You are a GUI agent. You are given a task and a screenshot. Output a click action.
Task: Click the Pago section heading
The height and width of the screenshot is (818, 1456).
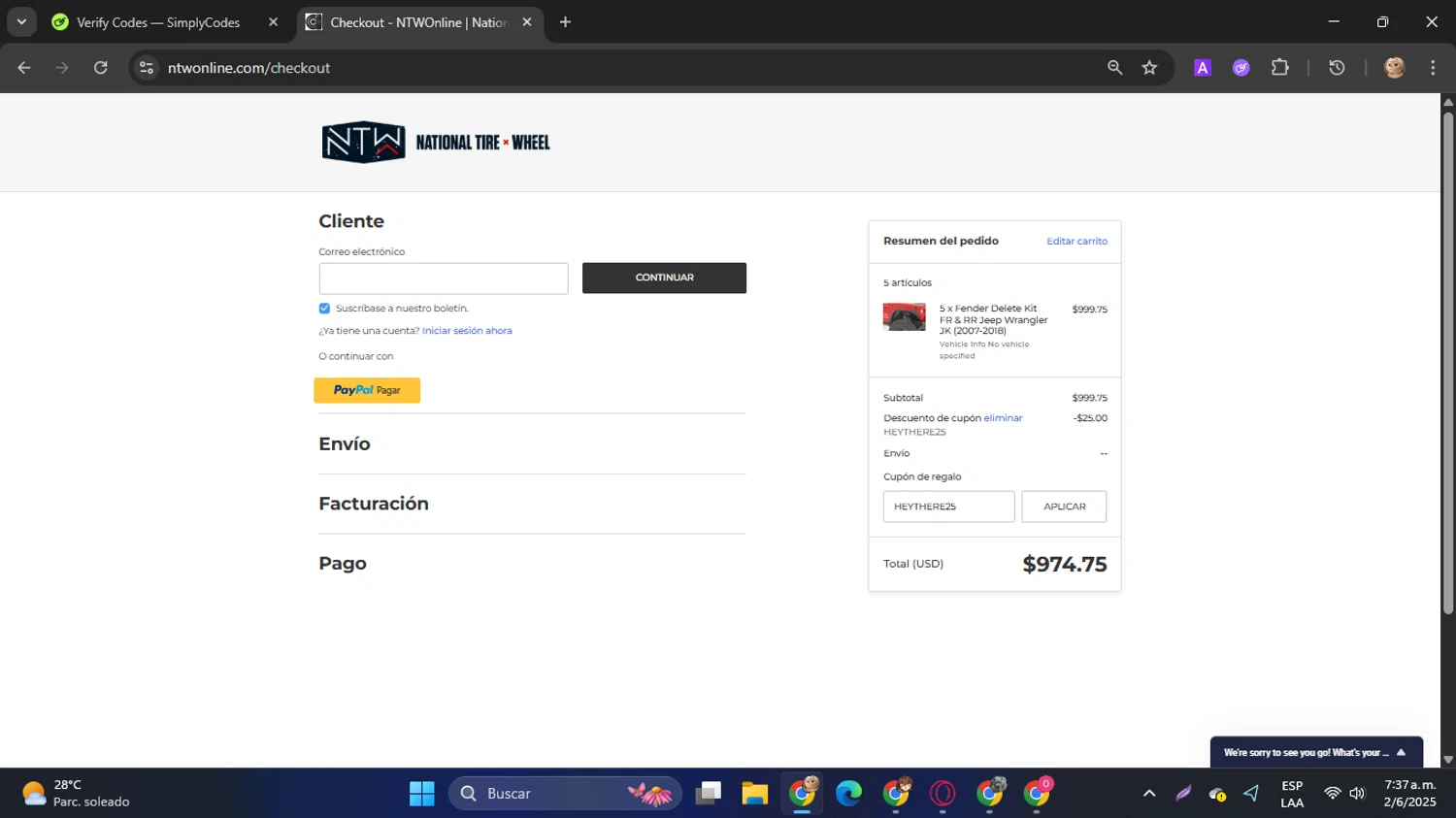[x=343, y=564]
